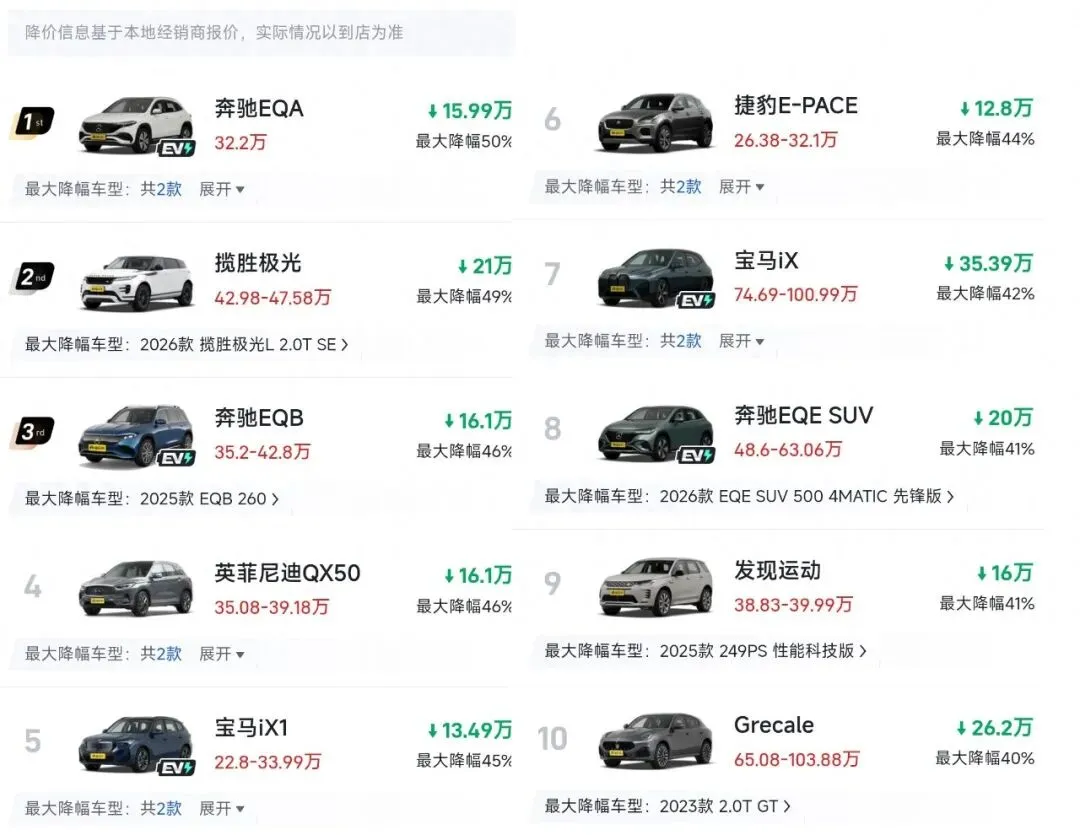Open 2026款 EQE SUV 500 4MATIC link

click(x=806, y=496)
